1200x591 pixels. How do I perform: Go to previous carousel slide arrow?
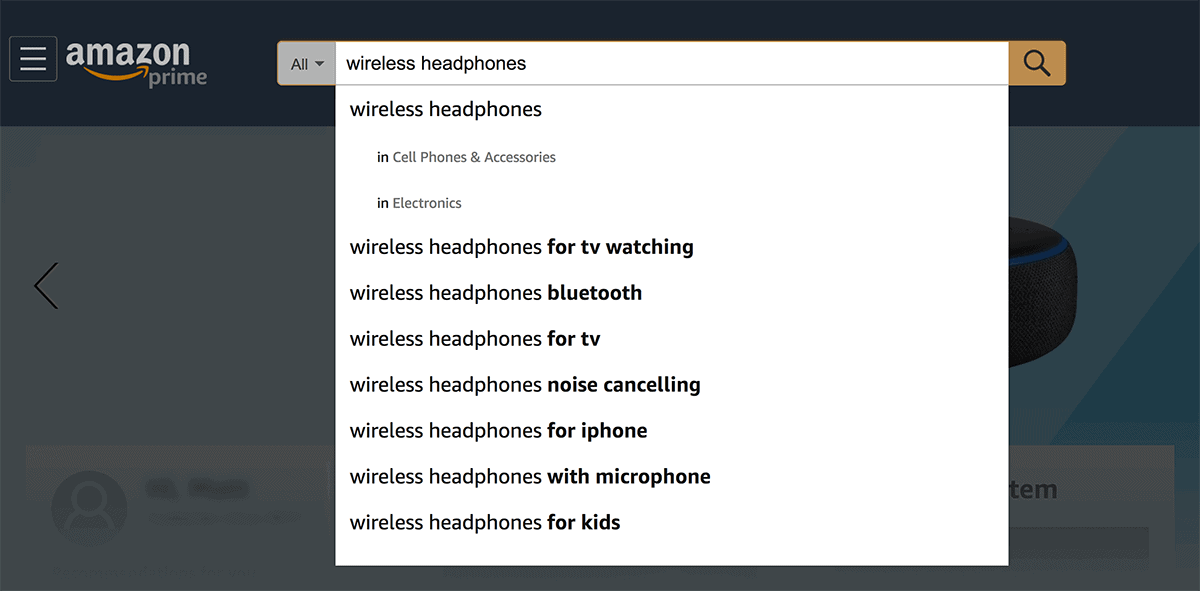point(46,286)
